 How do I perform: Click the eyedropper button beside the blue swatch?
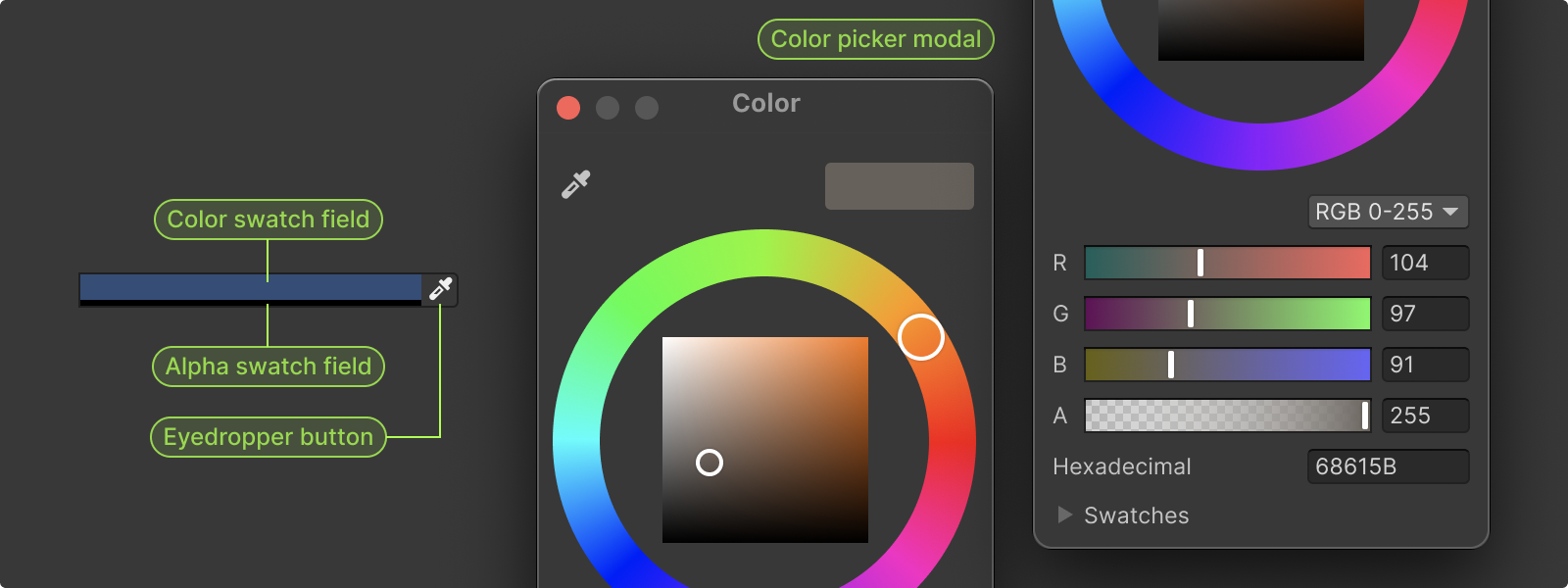pos(440,288)
